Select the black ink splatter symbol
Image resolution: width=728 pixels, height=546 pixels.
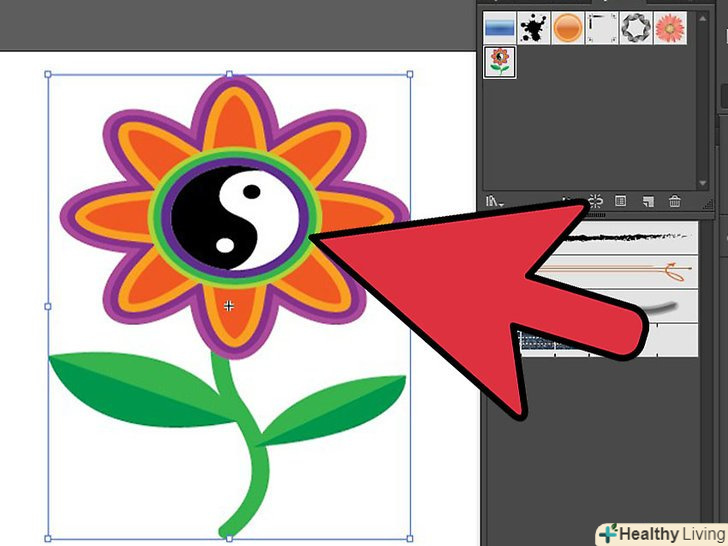(533, 27)
